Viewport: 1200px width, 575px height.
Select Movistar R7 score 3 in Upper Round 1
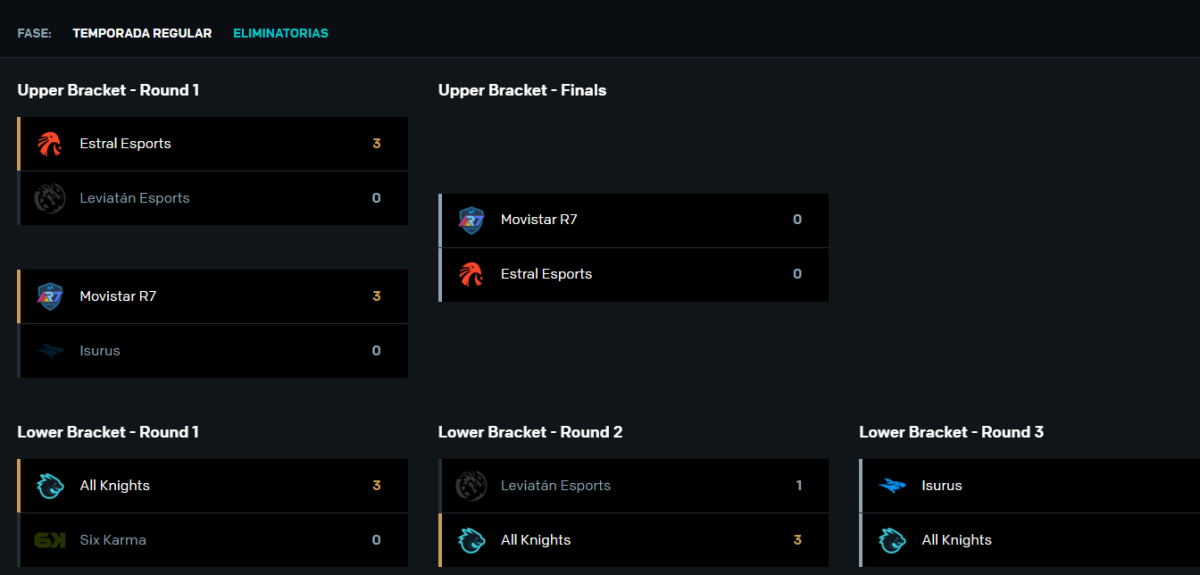pyautogui.click(x=376, y=297)
